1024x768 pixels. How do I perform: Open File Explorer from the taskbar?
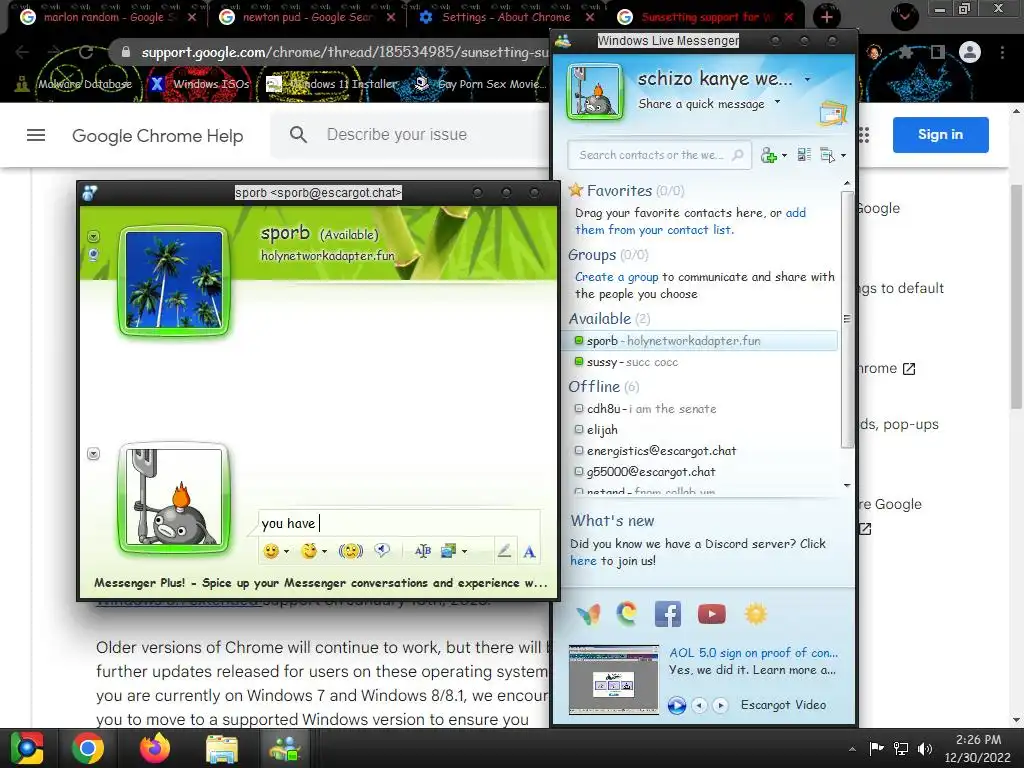click(x=221, y=748)
